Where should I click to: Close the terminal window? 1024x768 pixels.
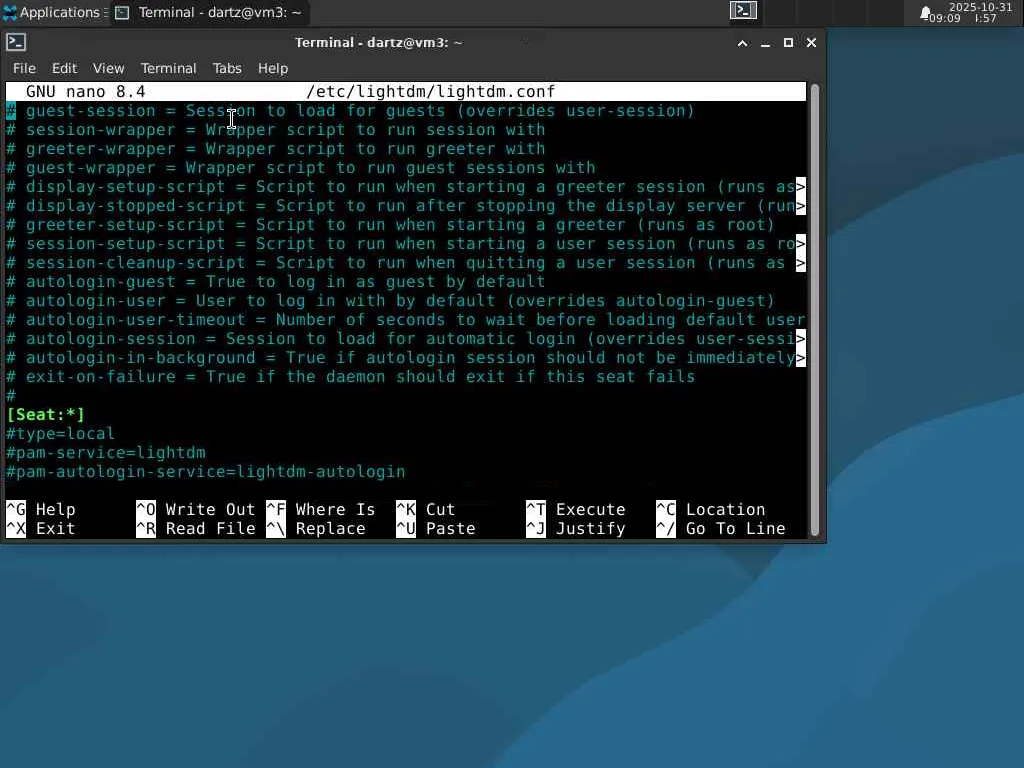click(x=811, y=42)
